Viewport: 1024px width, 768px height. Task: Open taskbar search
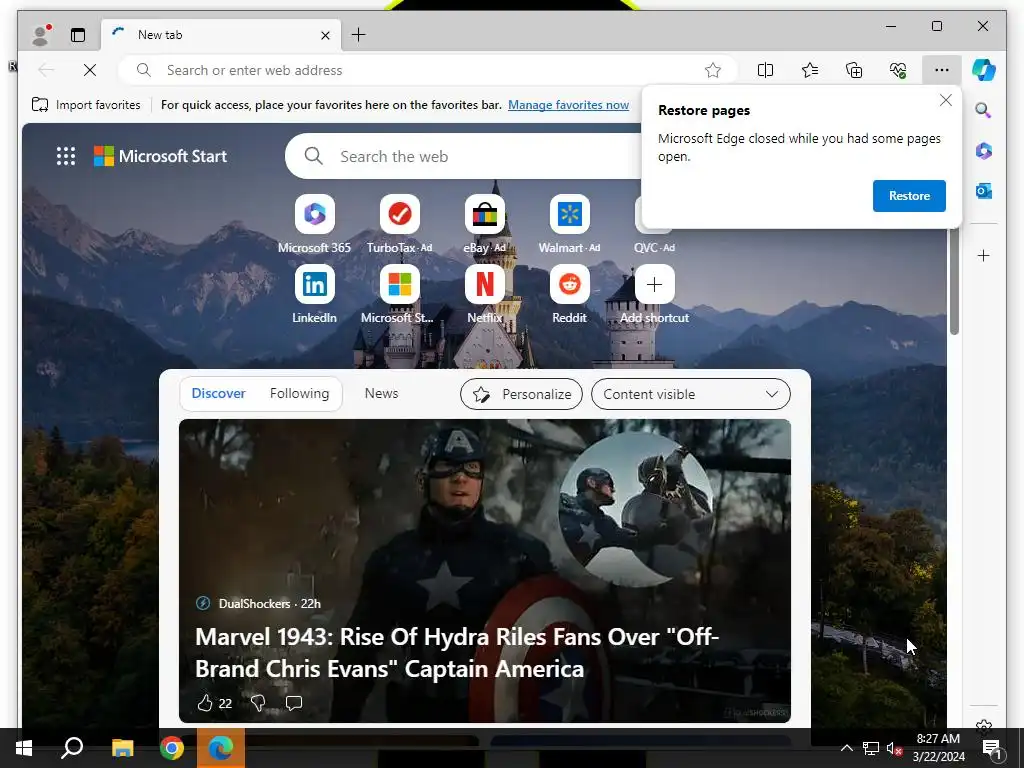(x=72, y=748)
